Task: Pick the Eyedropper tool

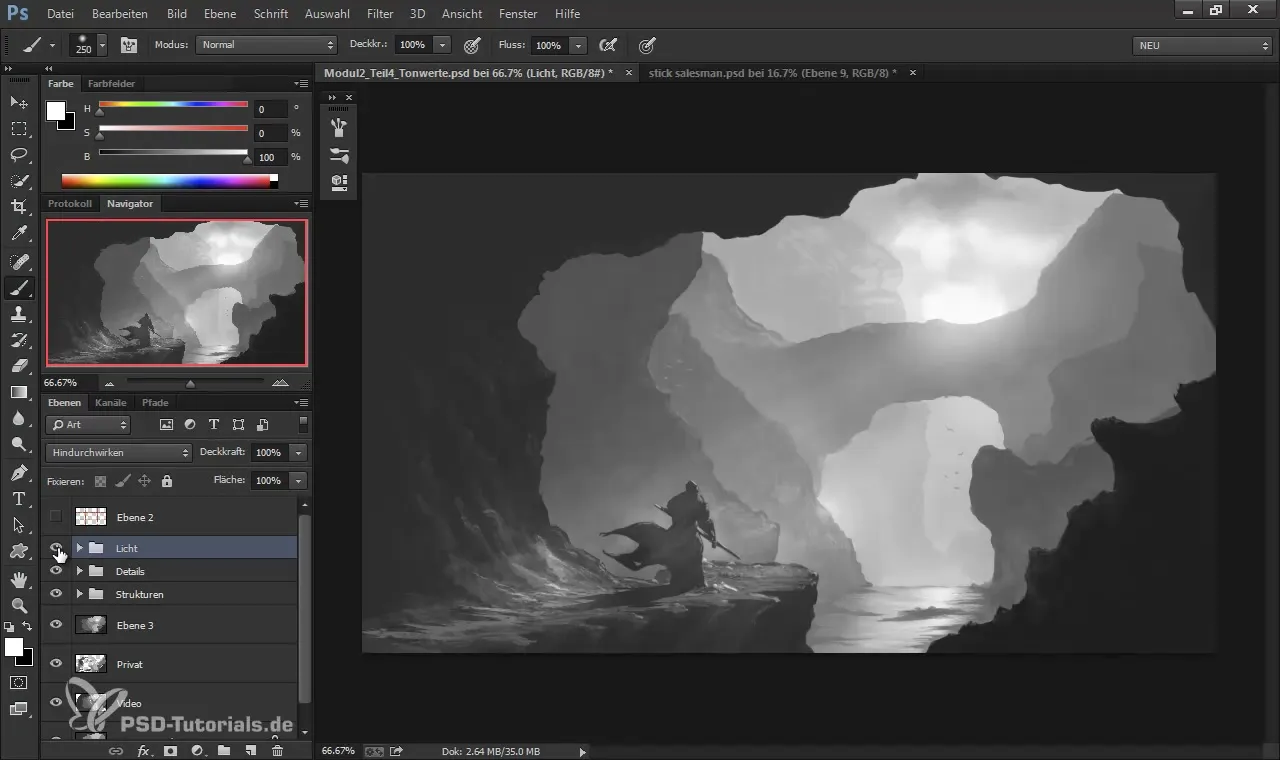Action: [x=19, y=234]
